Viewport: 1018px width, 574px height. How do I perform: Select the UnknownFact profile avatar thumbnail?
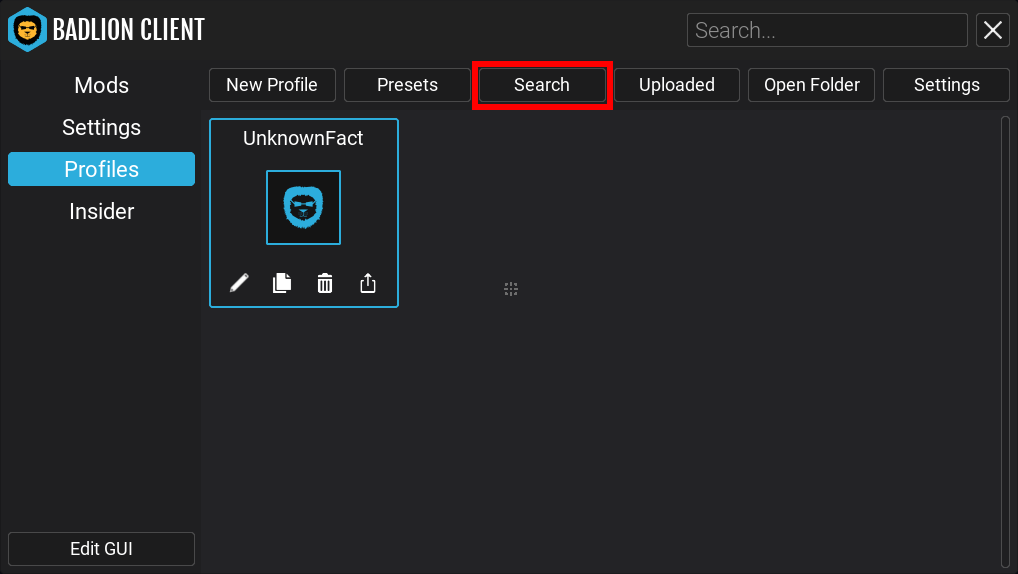[303, 207]
